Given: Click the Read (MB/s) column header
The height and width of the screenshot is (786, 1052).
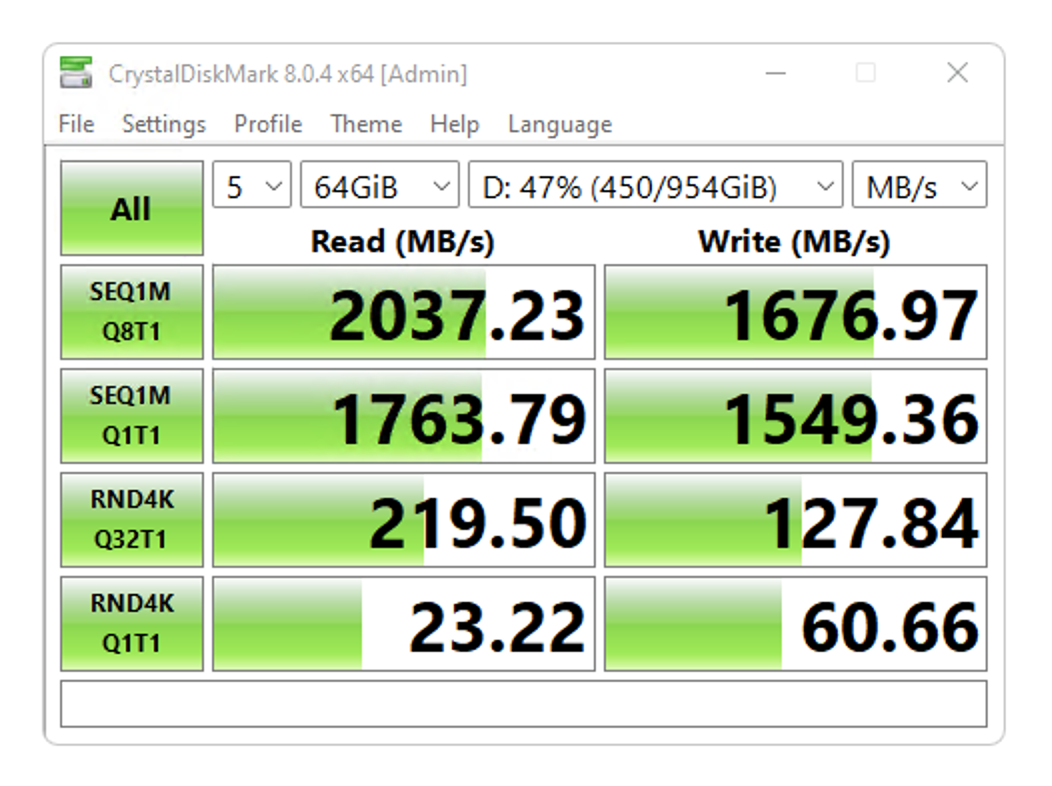Looking at the screenshot, I should click(x=403, y=241).
